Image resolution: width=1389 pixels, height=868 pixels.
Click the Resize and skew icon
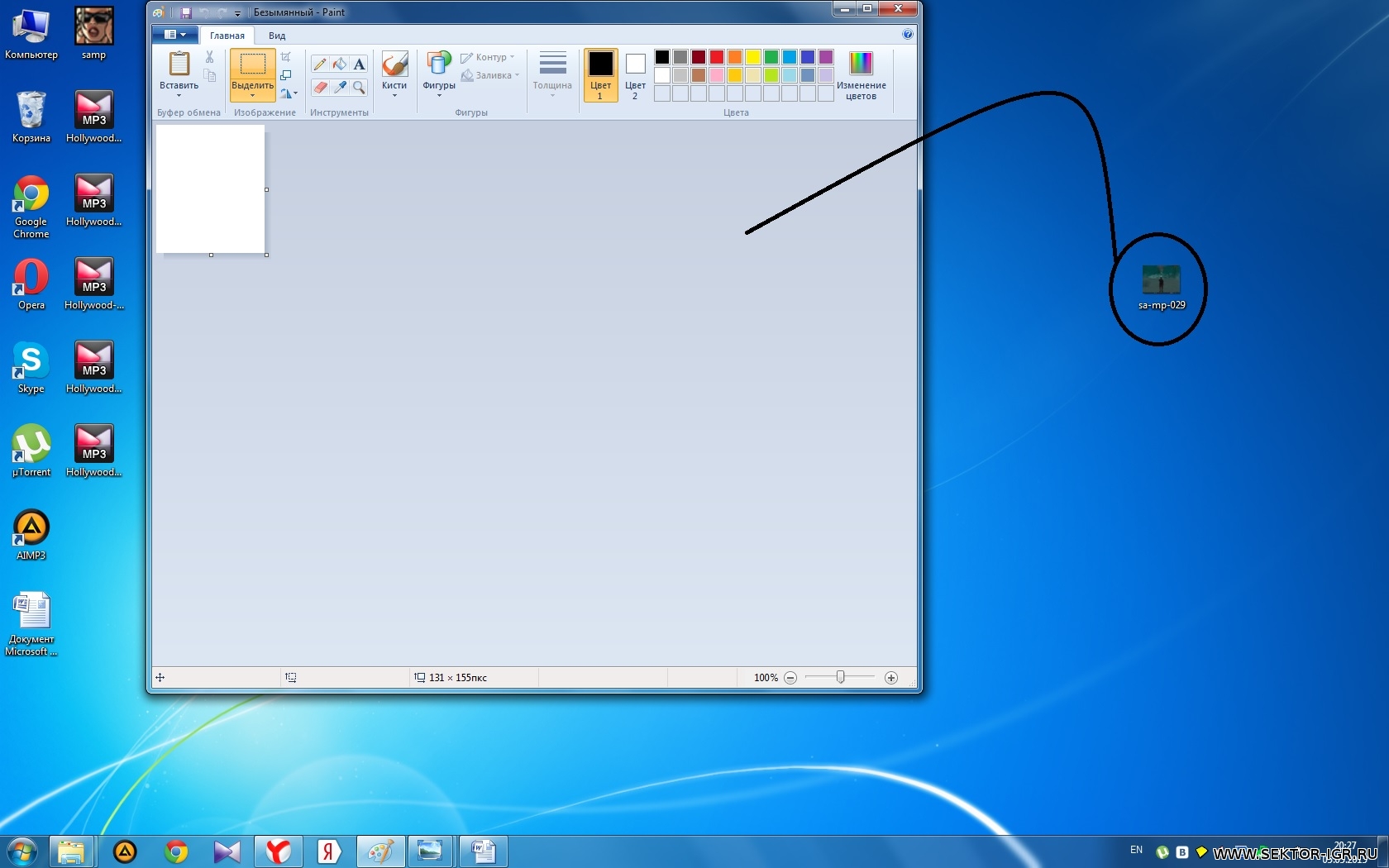point(286,75)
